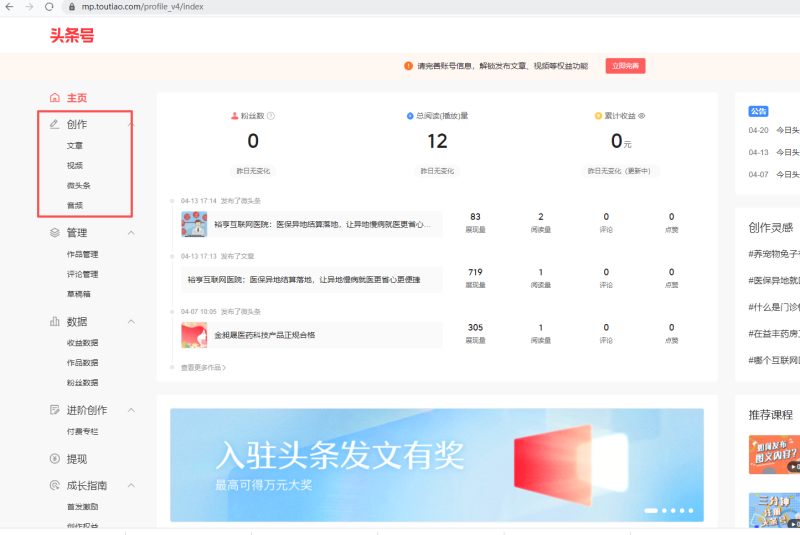
Task: Open 粉丝数据 in the sidebar
Action: 83,383
